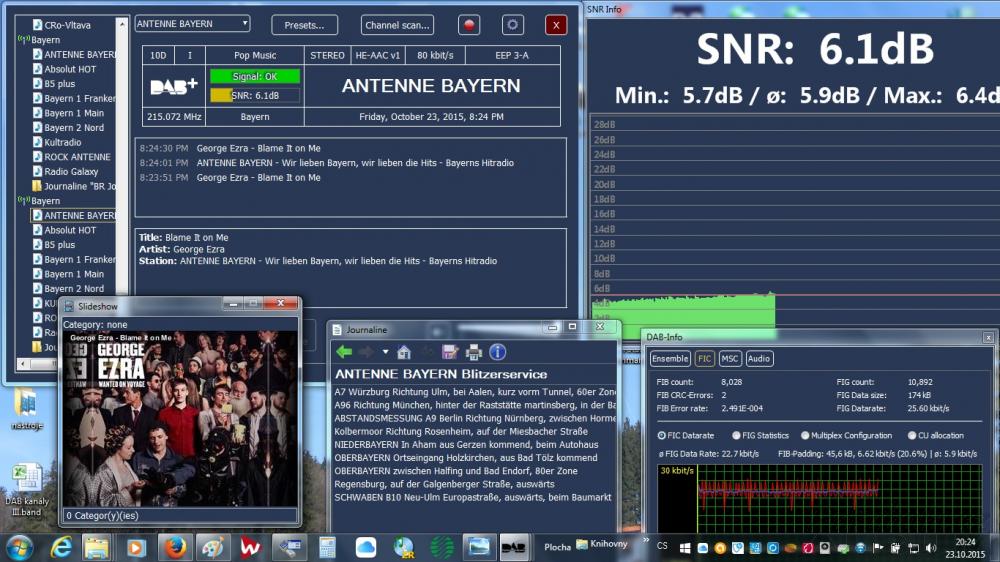Click the station list scroll-up arrow

point(122,24)
